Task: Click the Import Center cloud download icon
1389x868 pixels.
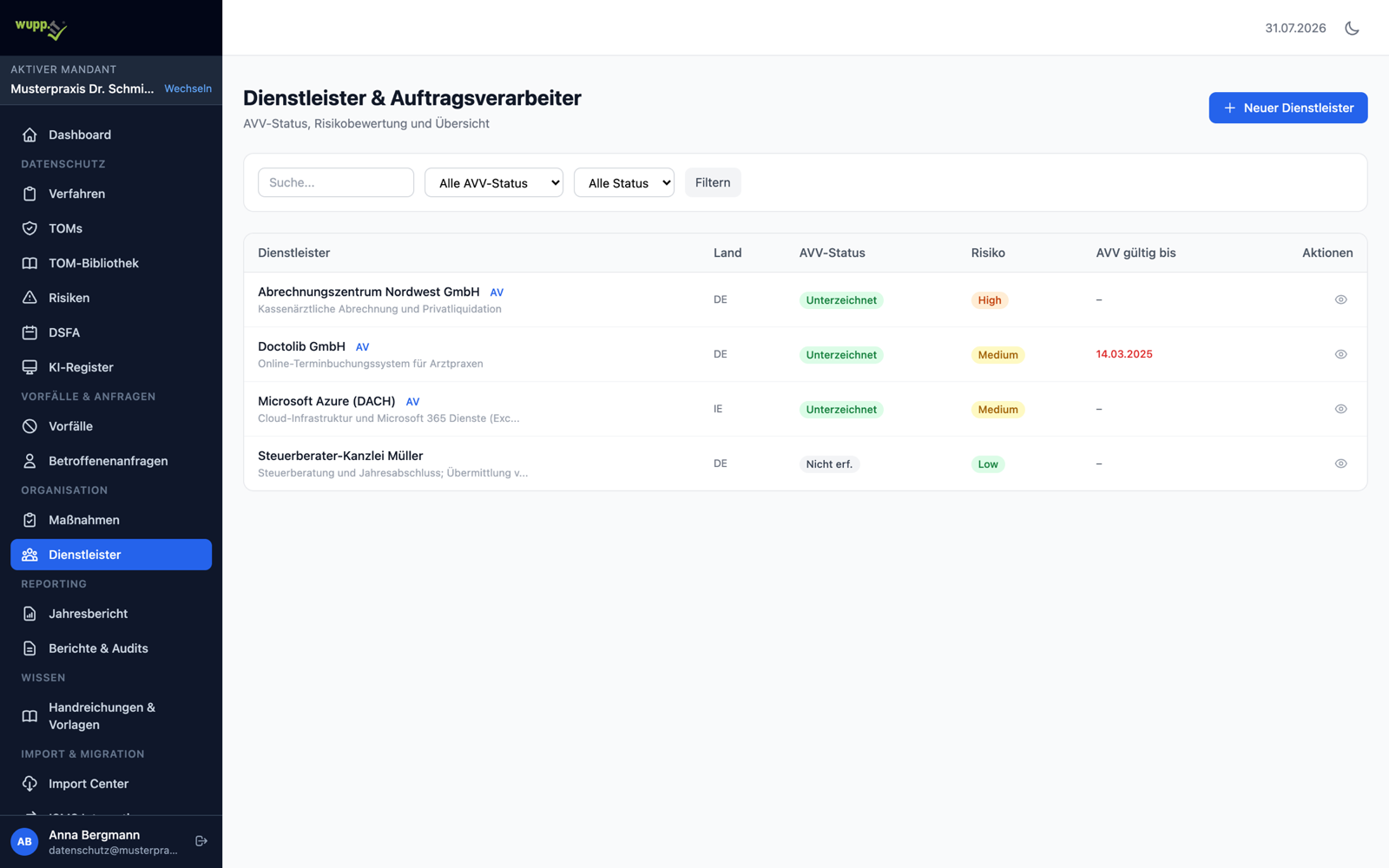Action: (x=30, y=784)
